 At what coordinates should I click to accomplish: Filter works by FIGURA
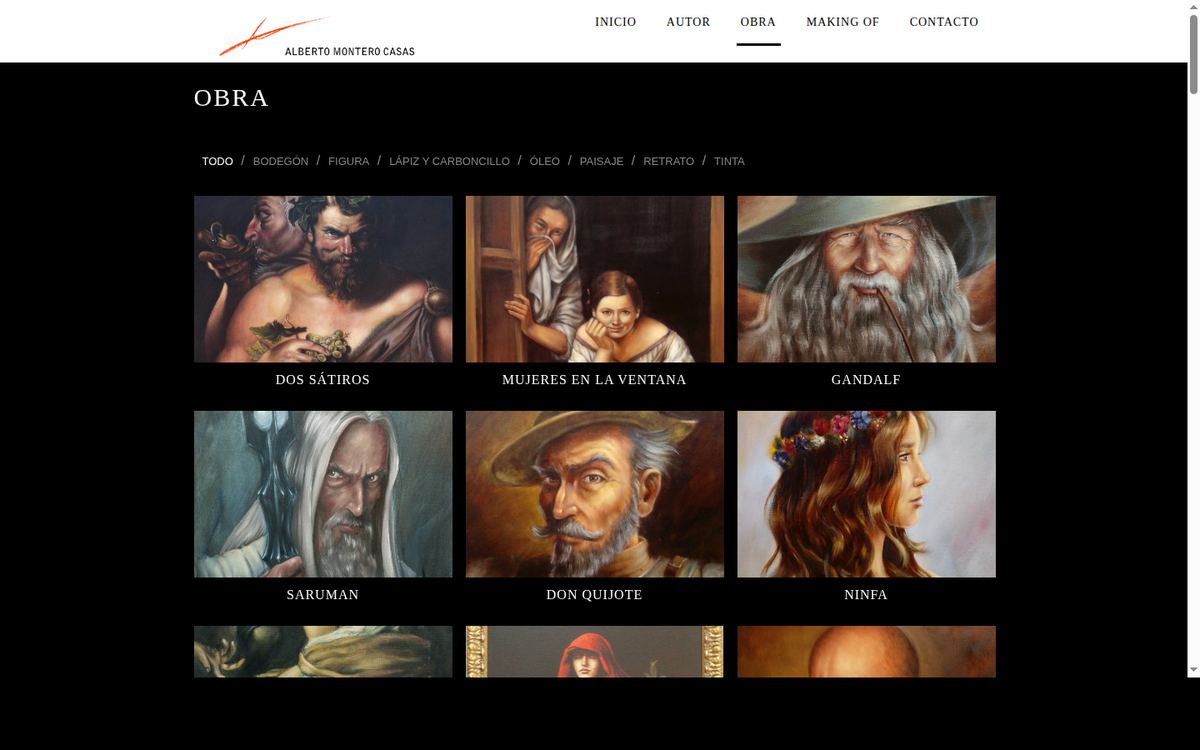[348, 161]
